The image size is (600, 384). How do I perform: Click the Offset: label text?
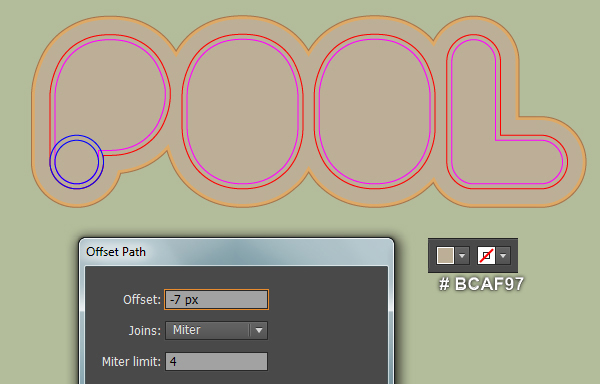tap(142, 299)
